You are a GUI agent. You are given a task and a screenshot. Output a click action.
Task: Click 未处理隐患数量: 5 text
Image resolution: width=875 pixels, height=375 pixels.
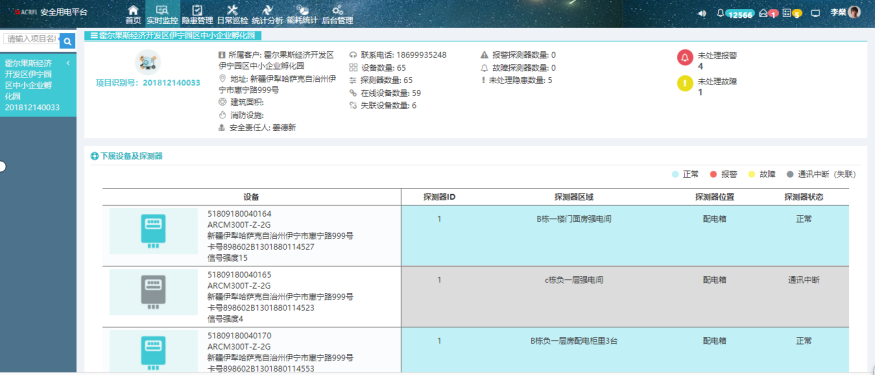[x=521, y=80]
